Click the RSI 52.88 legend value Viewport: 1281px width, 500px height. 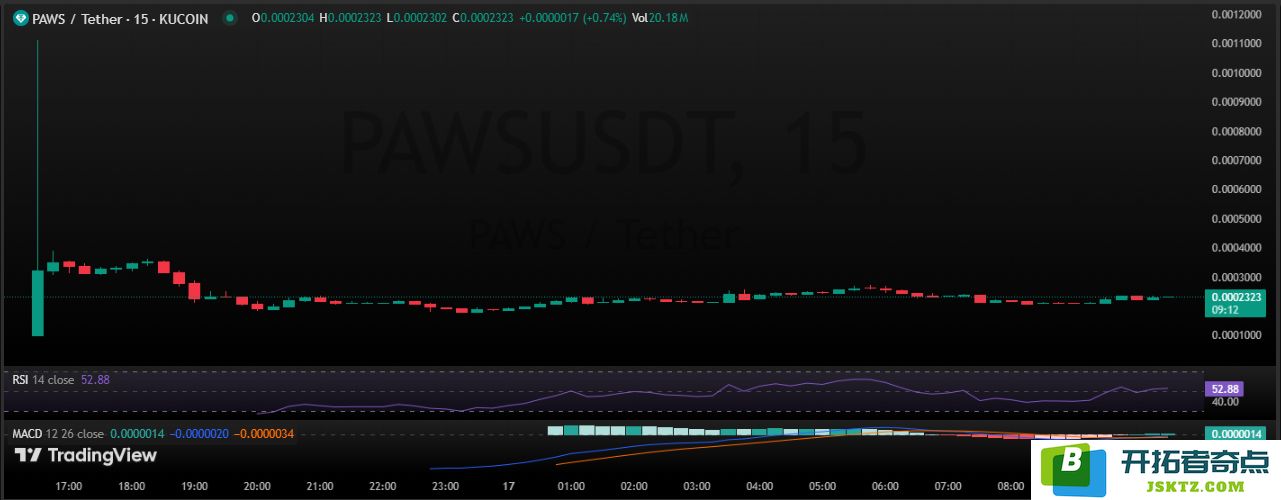coord(95,380)
